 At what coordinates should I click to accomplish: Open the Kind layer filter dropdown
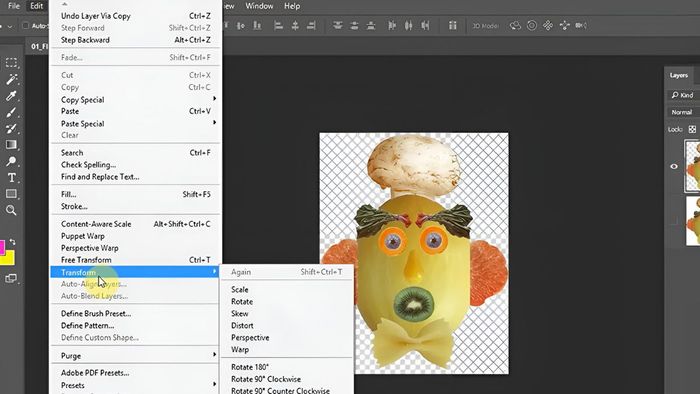[x=683, y=95]
